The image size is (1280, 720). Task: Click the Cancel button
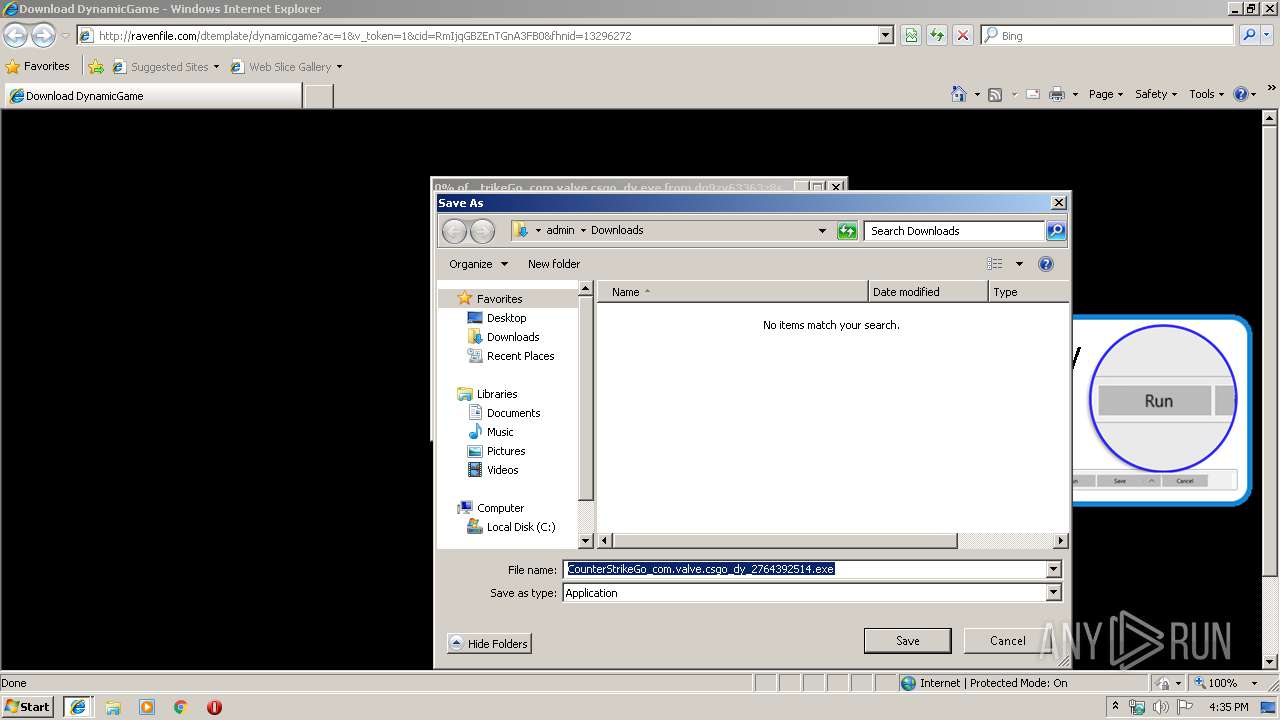coord(1007,641)
